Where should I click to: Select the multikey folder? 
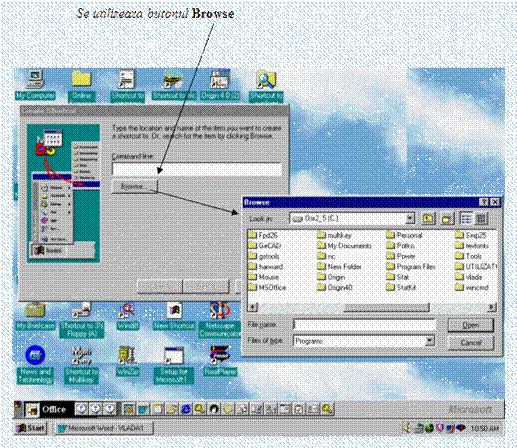coord(334,235)
